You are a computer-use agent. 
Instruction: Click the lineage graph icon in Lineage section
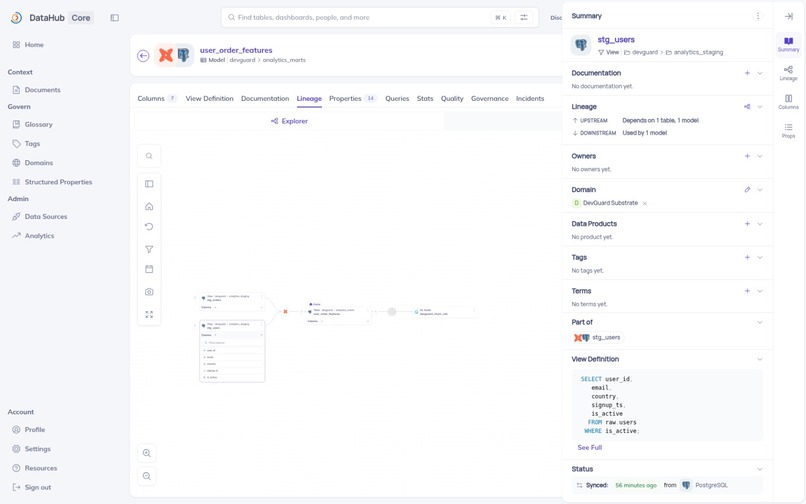point(747,106)
